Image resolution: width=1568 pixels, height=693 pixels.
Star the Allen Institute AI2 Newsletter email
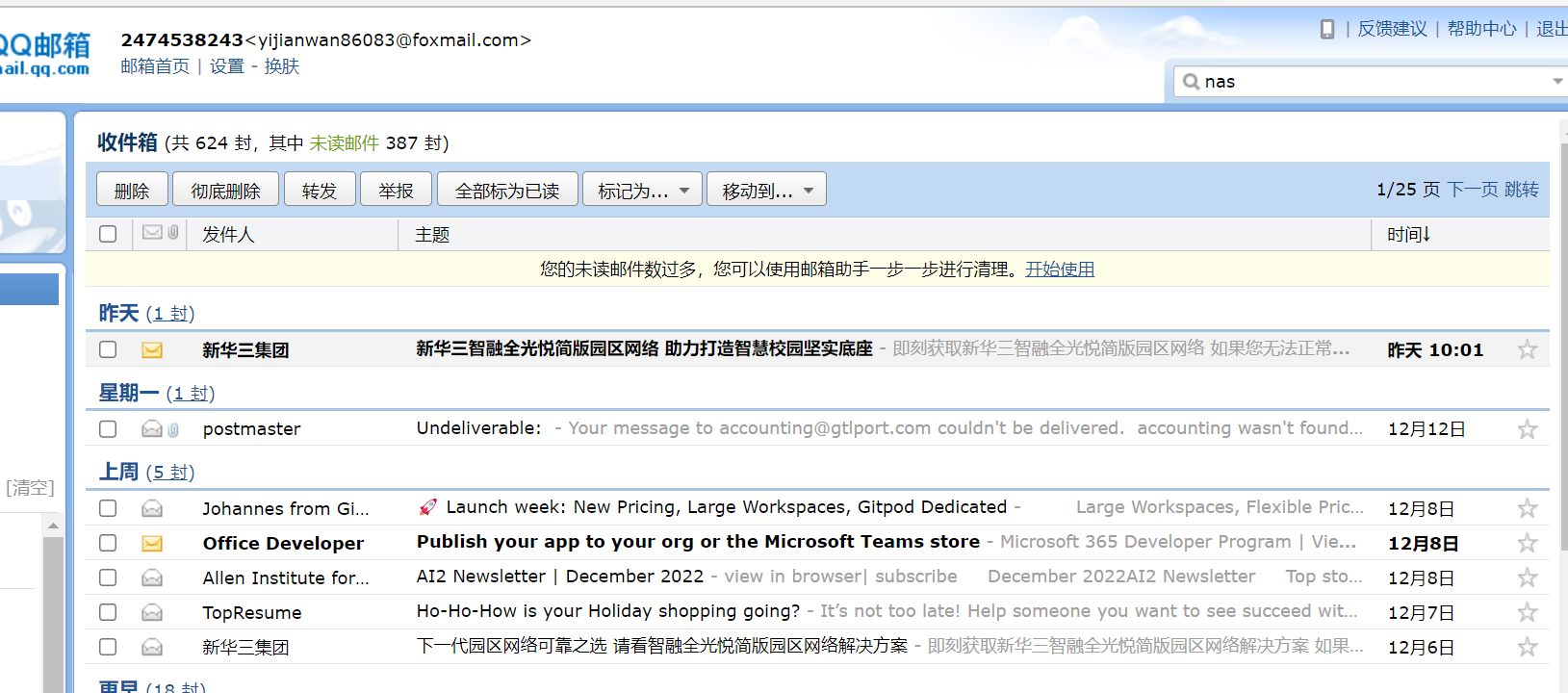click(1527, 577)
